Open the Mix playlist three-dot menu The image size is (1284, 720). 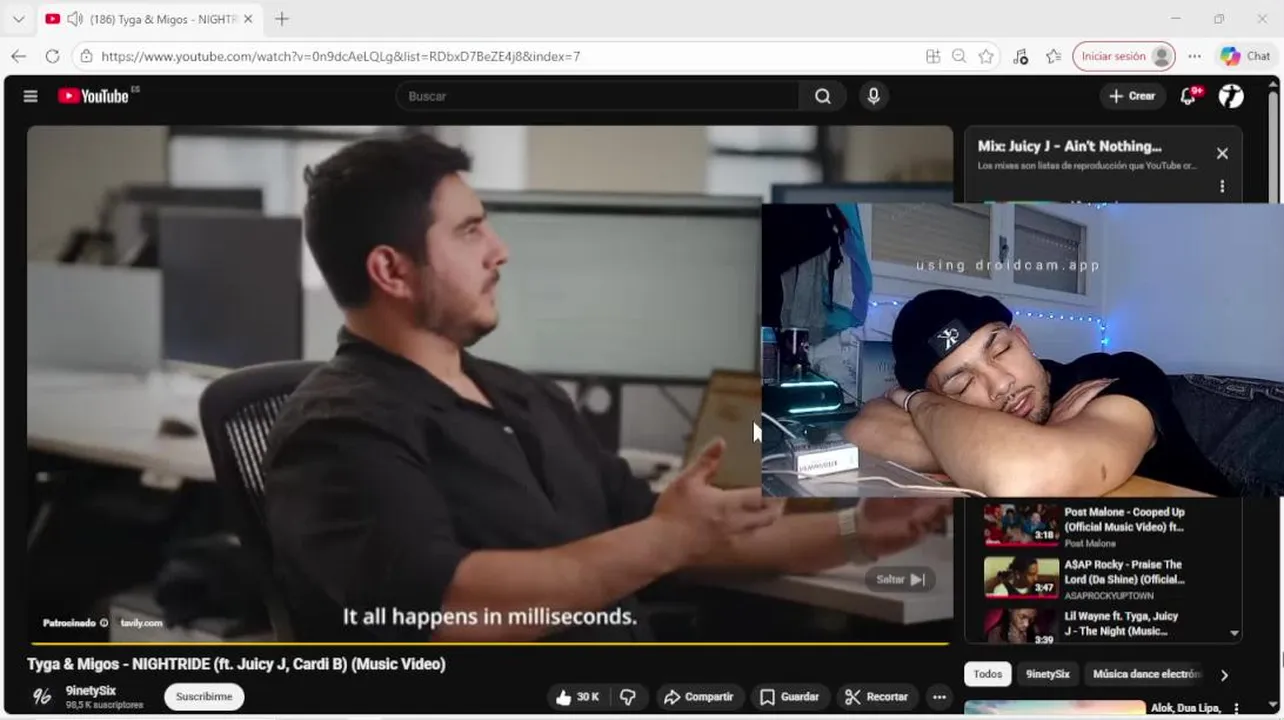pyautogui.click(x=1222, y=186)
